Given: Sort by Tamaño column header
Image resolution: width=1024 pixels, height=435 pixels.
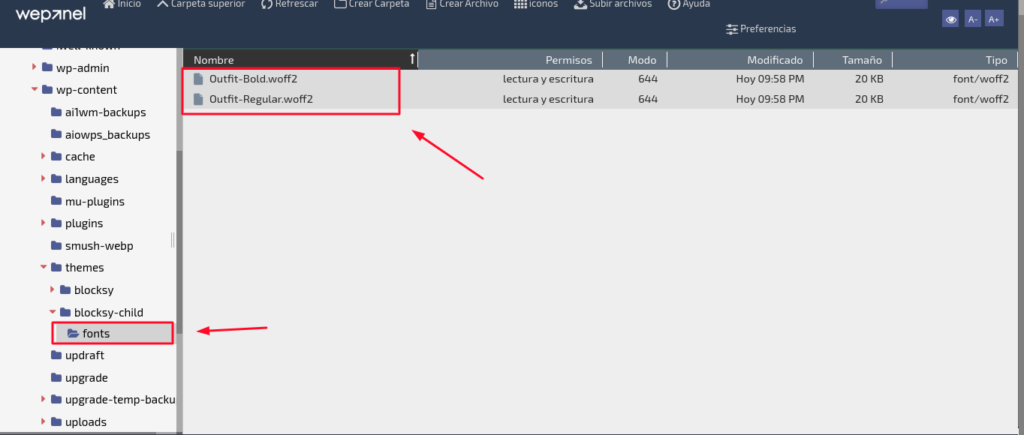Looking at the screenshot, I should [862, 60].
